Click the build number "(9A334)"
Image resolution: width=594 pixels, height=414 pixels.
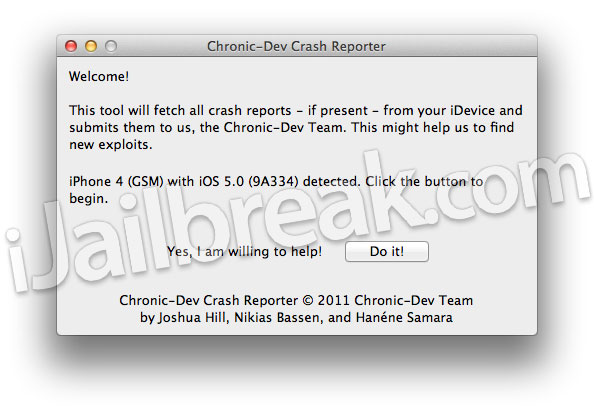(x=273, y=181)
